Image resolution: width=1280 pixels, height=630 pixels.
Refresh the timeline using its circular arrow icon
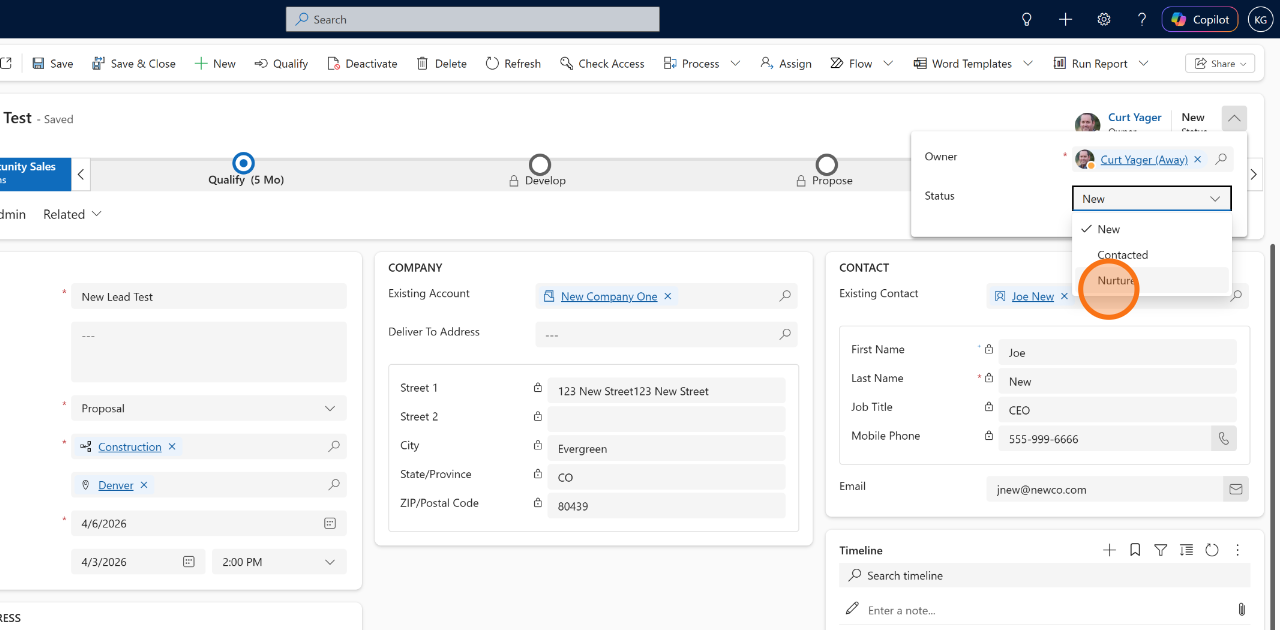tap(1212, 550)
